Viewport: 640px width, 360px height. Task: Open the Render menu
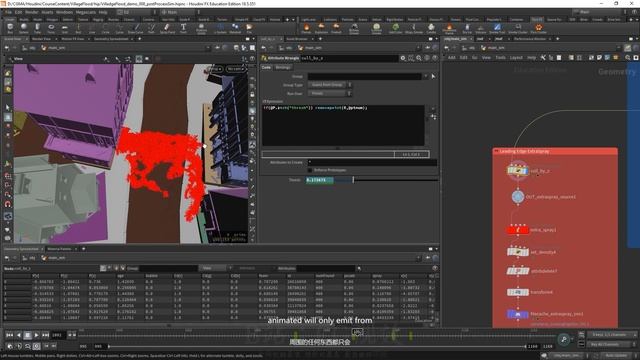32,12
